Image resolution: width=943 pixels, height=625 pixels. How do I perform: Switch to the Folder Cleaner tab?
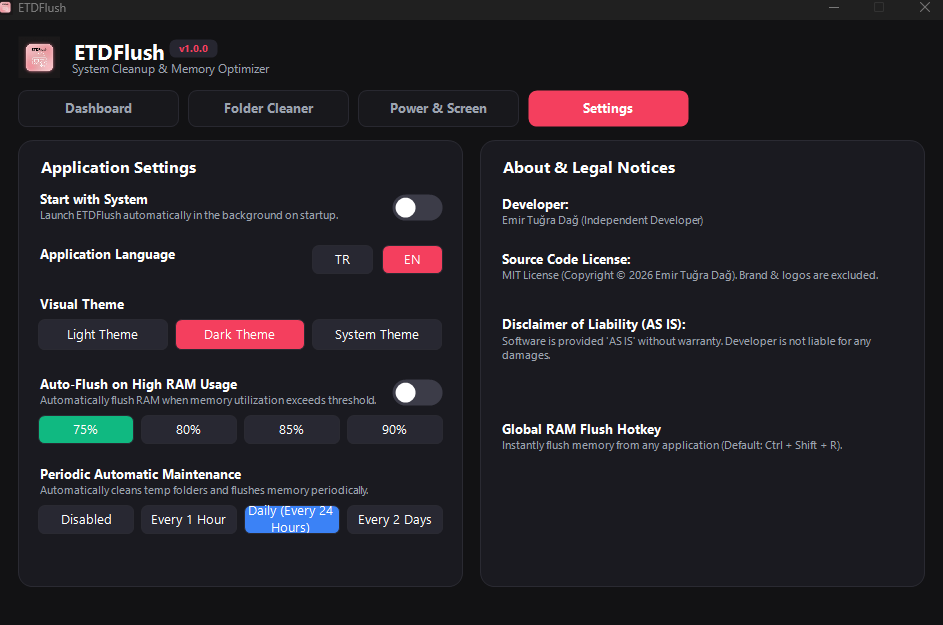pos(268,108)
